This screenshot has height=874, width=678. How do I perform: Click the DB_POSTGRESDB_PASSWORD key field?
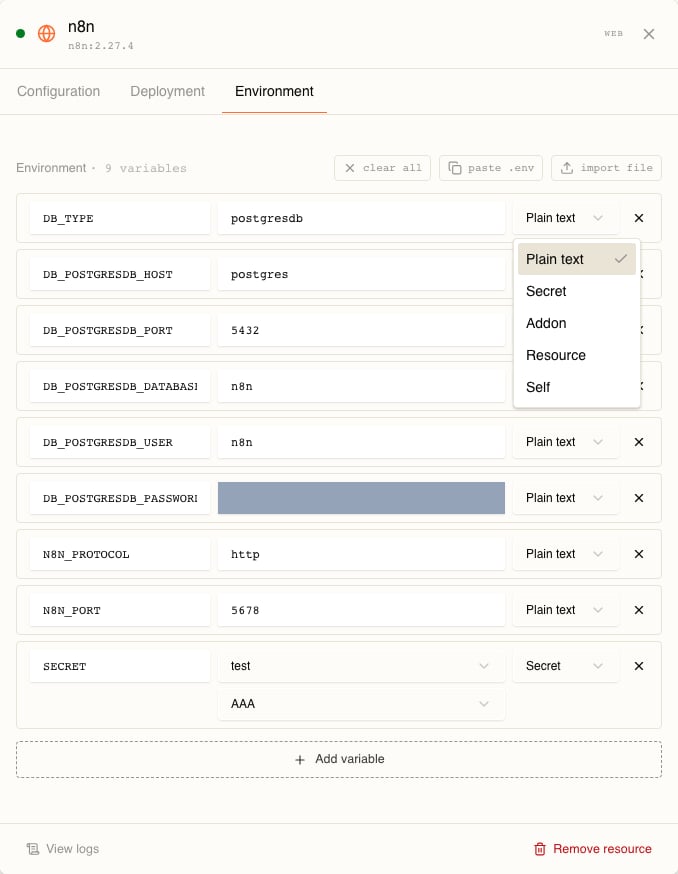120,498
